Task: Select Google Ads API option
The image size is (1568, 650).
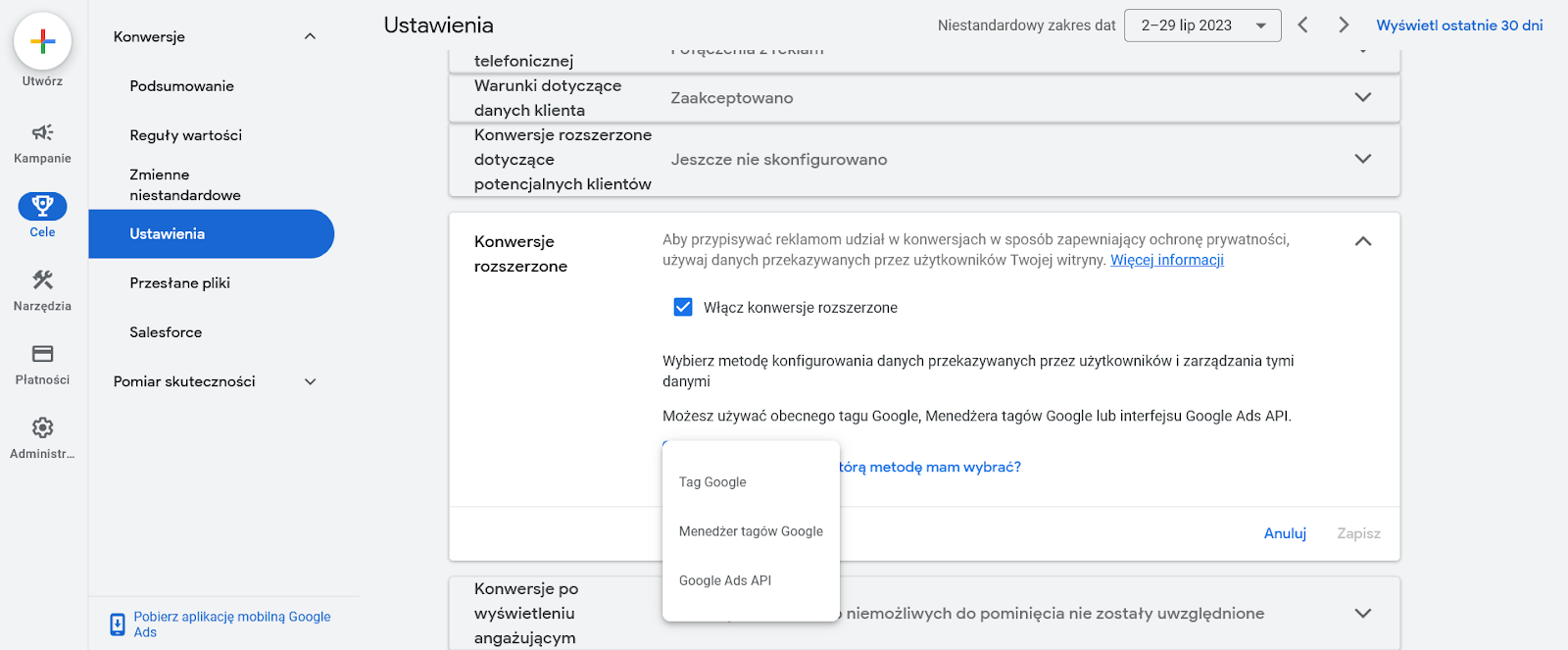Action: 751,580
